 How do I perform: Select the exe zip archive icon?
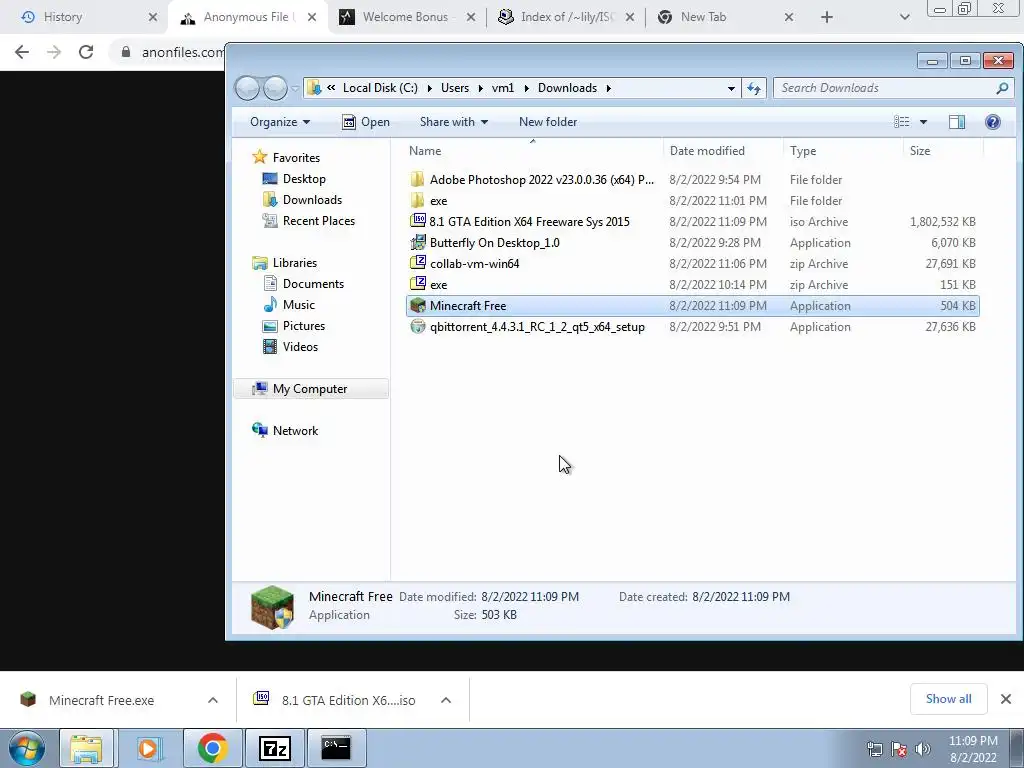point(417,285)
